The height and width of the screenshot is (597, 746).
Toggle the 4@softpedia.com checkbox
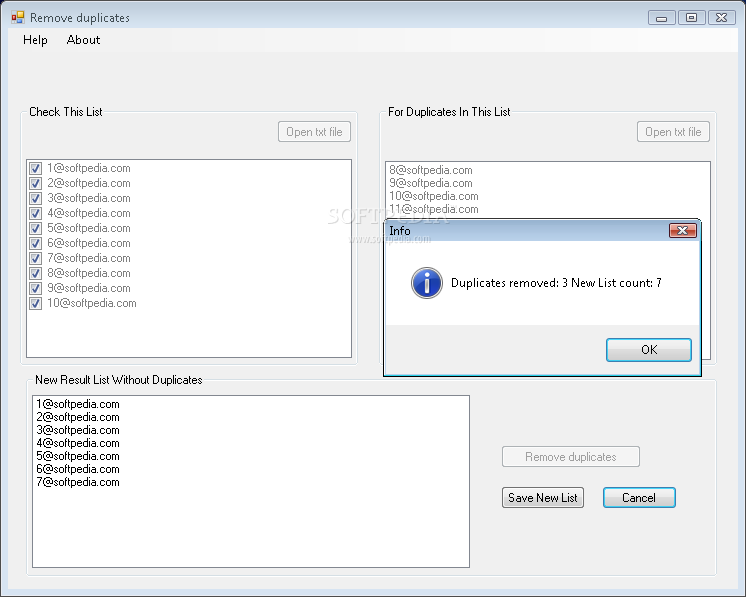point(35,213)
